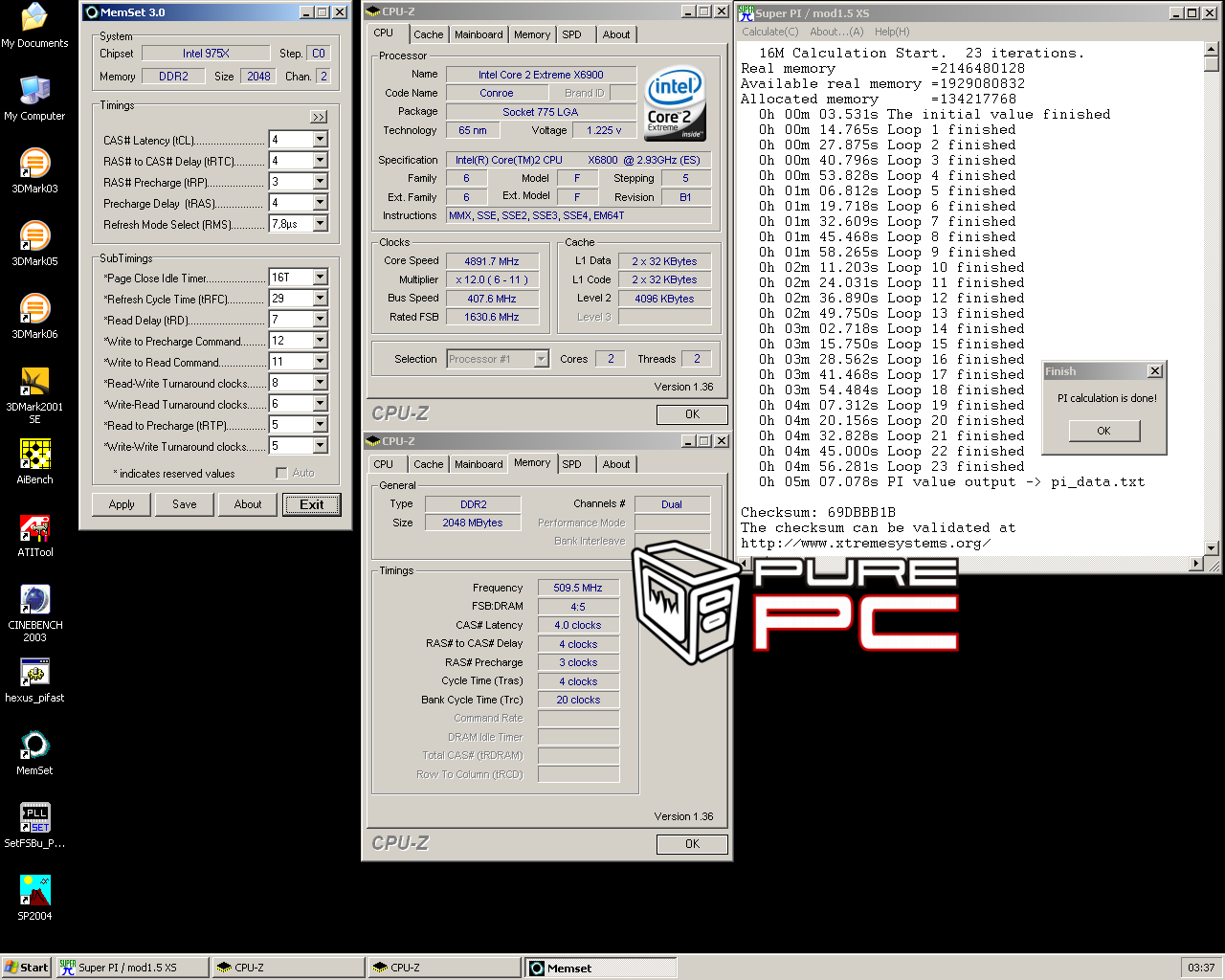Open the Processor #1 selection dropdown
Screen dimensions: 1225x980
tap(541, 359)
